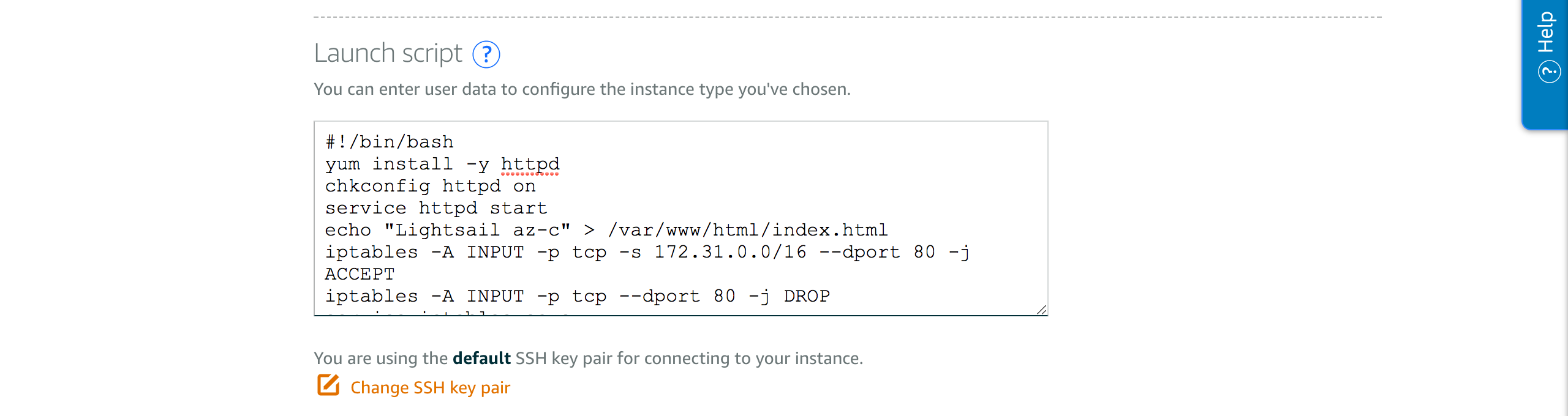Click the orange edit pencil icon
1568x416 pixels.
pyautogui.click(x=328, y=385)
